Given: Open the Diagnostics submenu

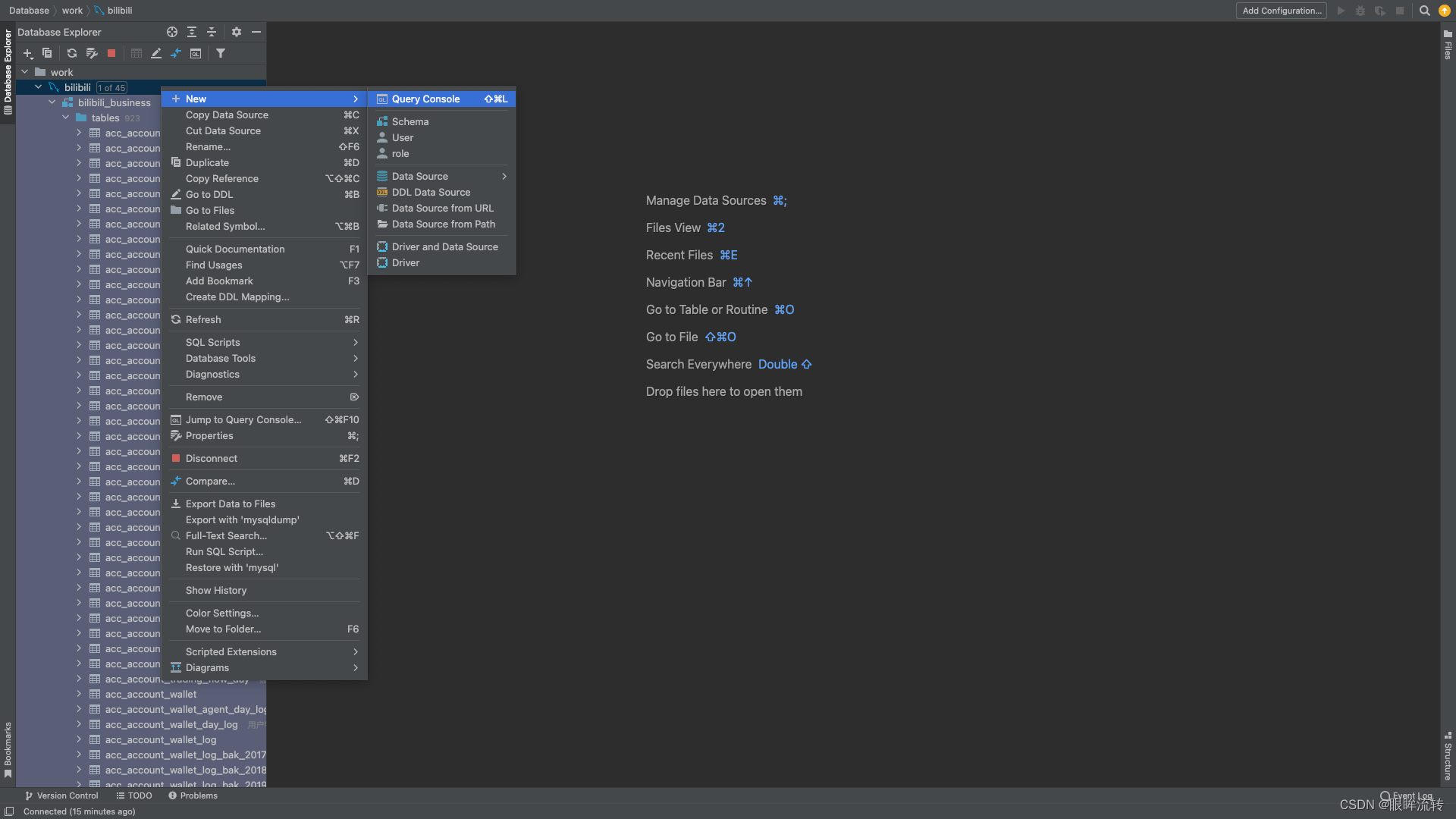Looking at the screenshot, I should pyautogui.click(x=265, y=374).
